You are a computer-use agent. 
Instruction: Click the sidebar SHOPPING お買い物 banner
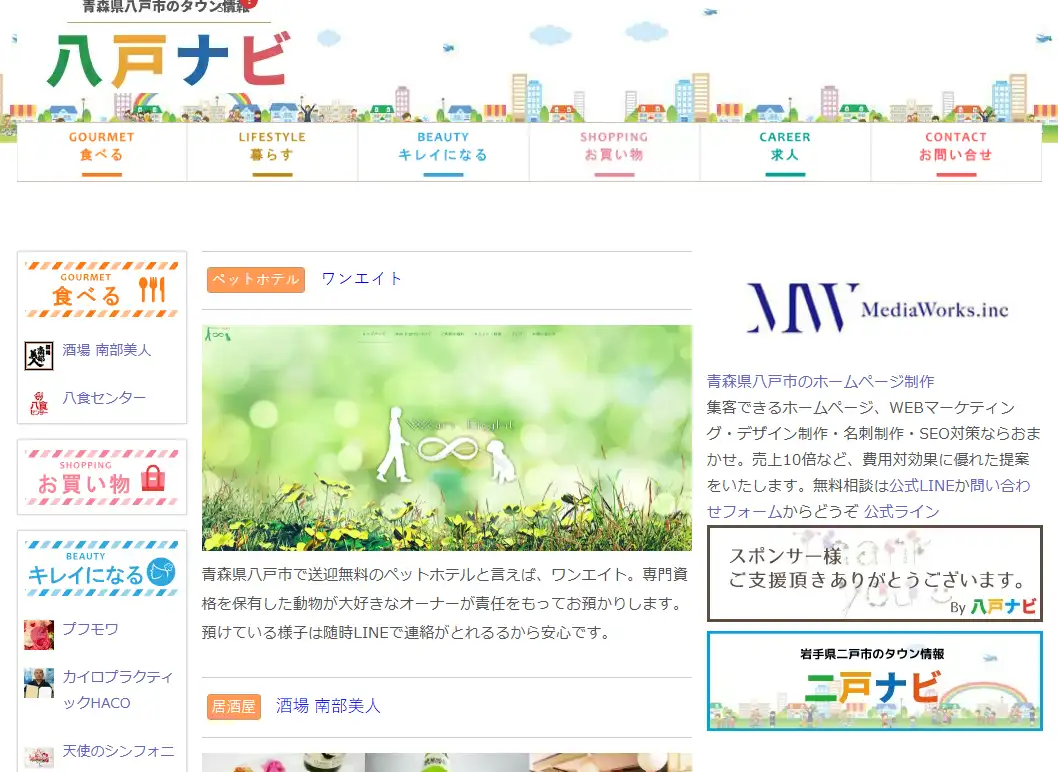point(102,477)
